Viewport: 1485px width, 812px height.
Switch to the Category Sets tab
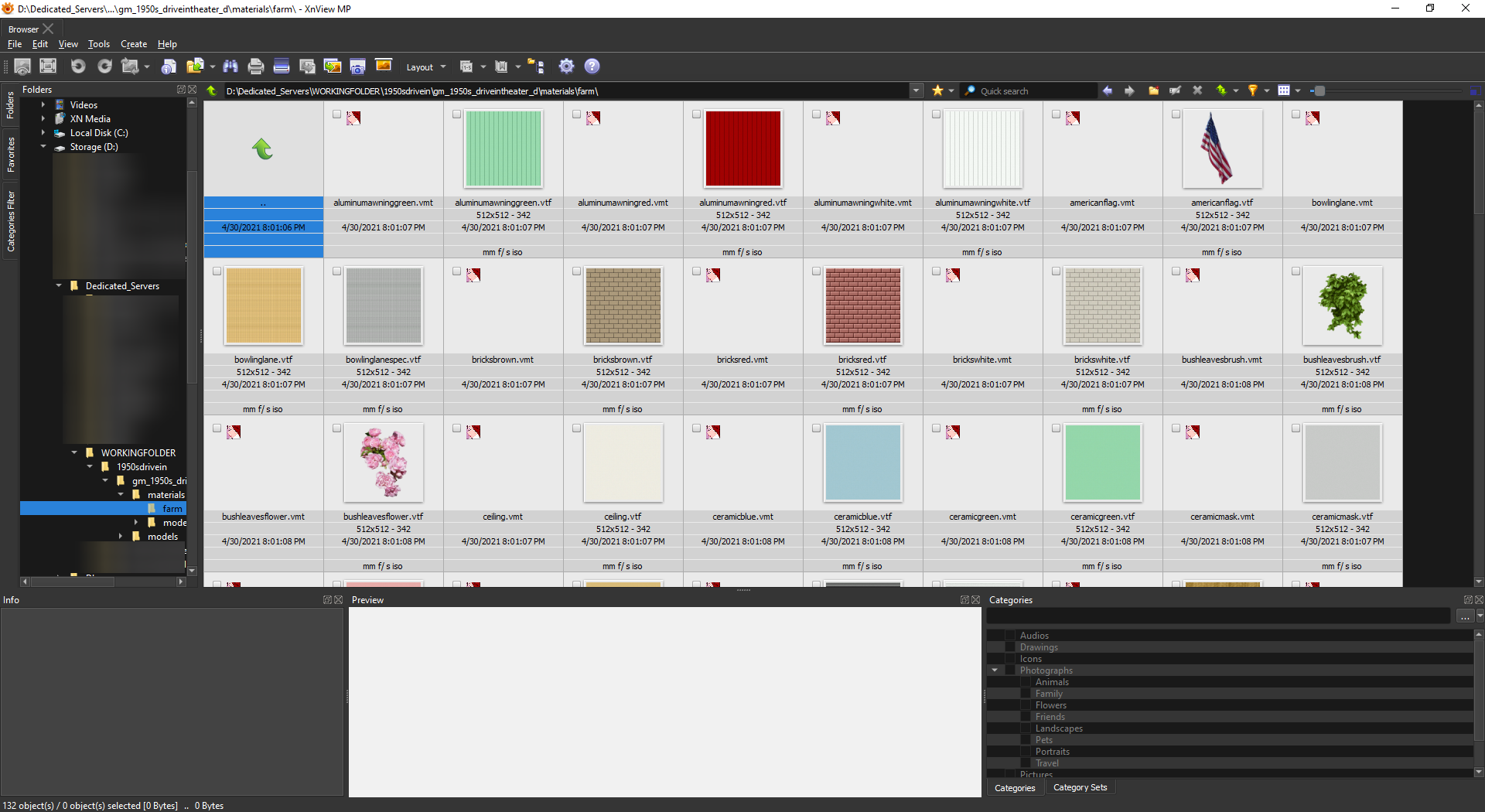[1080, 787]
